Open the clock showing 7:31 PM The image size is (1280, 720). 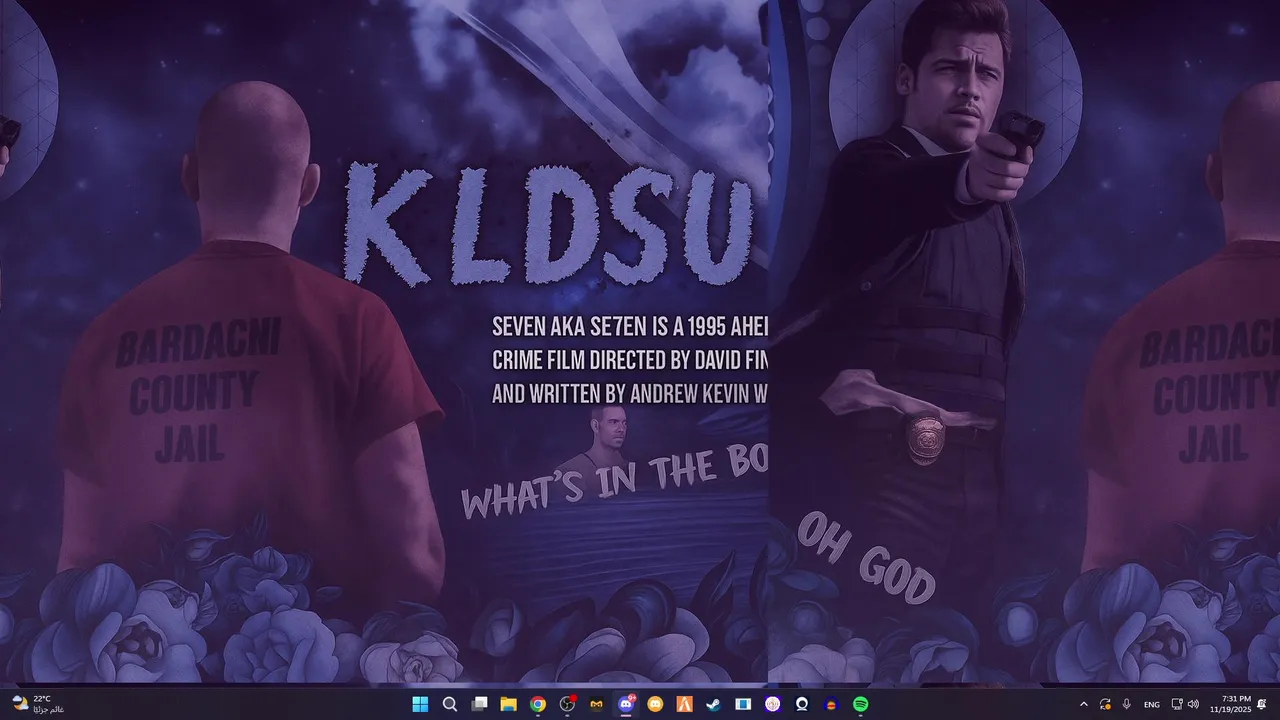(x=1229, y=704)
